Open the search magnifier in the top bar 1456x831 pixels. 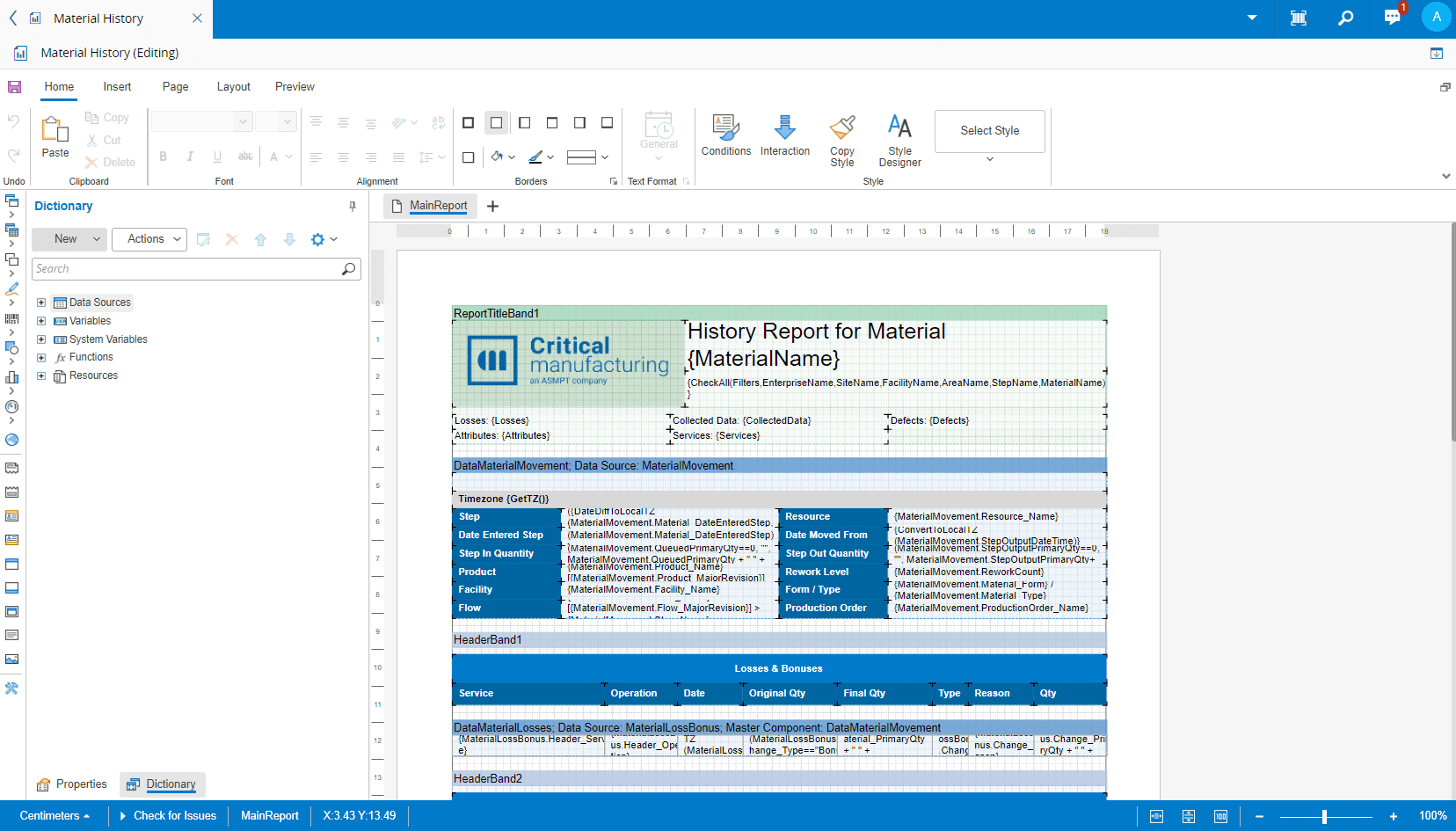(x=1345, y=18)
